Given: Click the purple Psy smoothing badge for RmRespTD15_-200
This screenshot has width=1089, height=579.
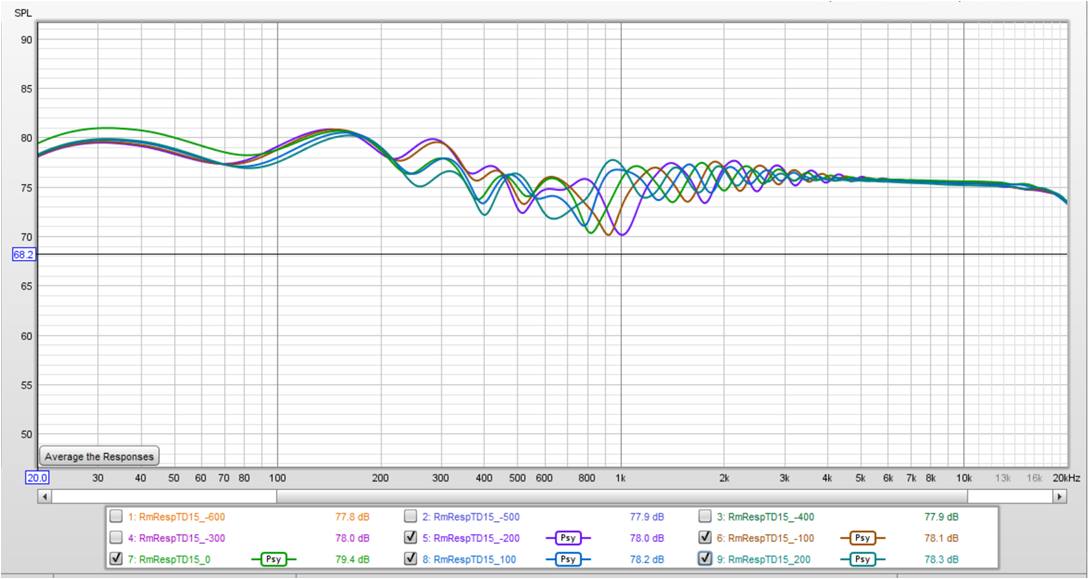Looking at the screenshot, I should point(567,537).
